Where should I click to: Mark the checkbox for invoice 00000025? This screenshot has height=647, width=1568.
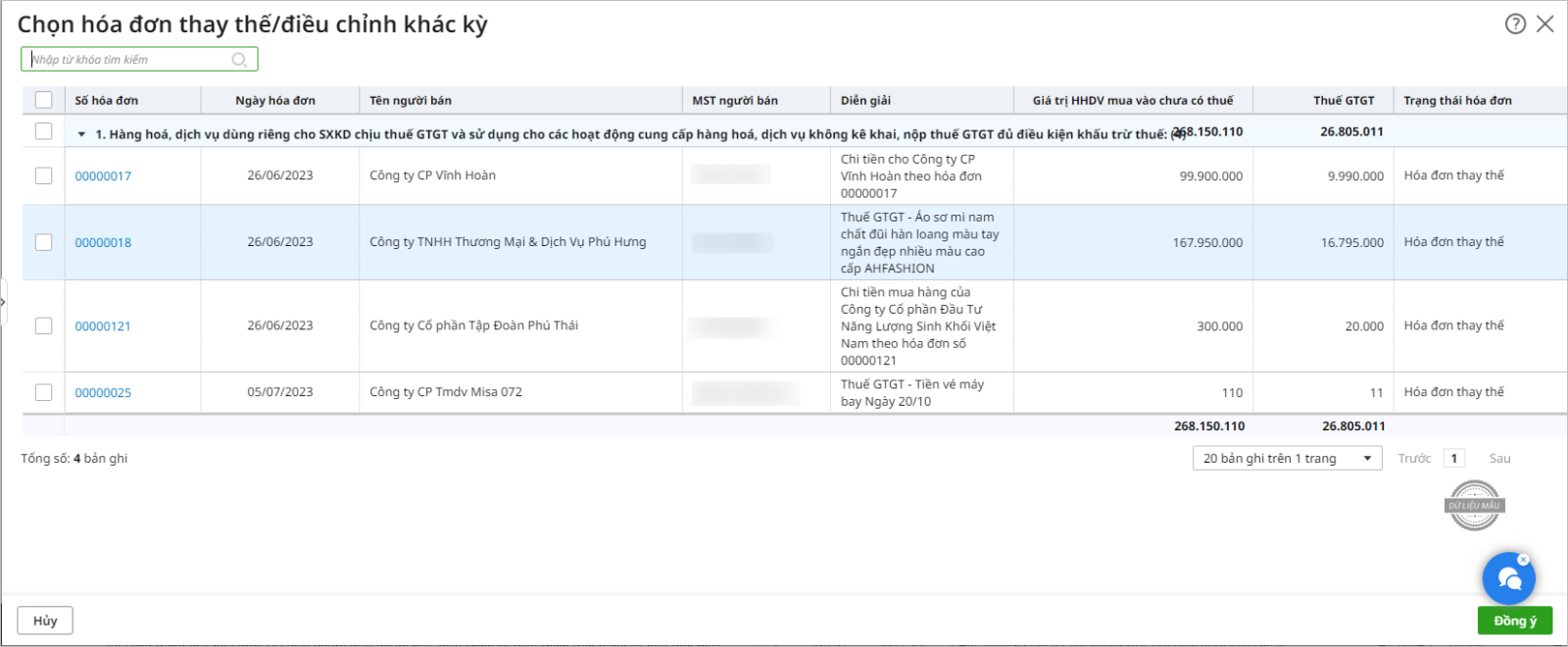tap(43, 392)
